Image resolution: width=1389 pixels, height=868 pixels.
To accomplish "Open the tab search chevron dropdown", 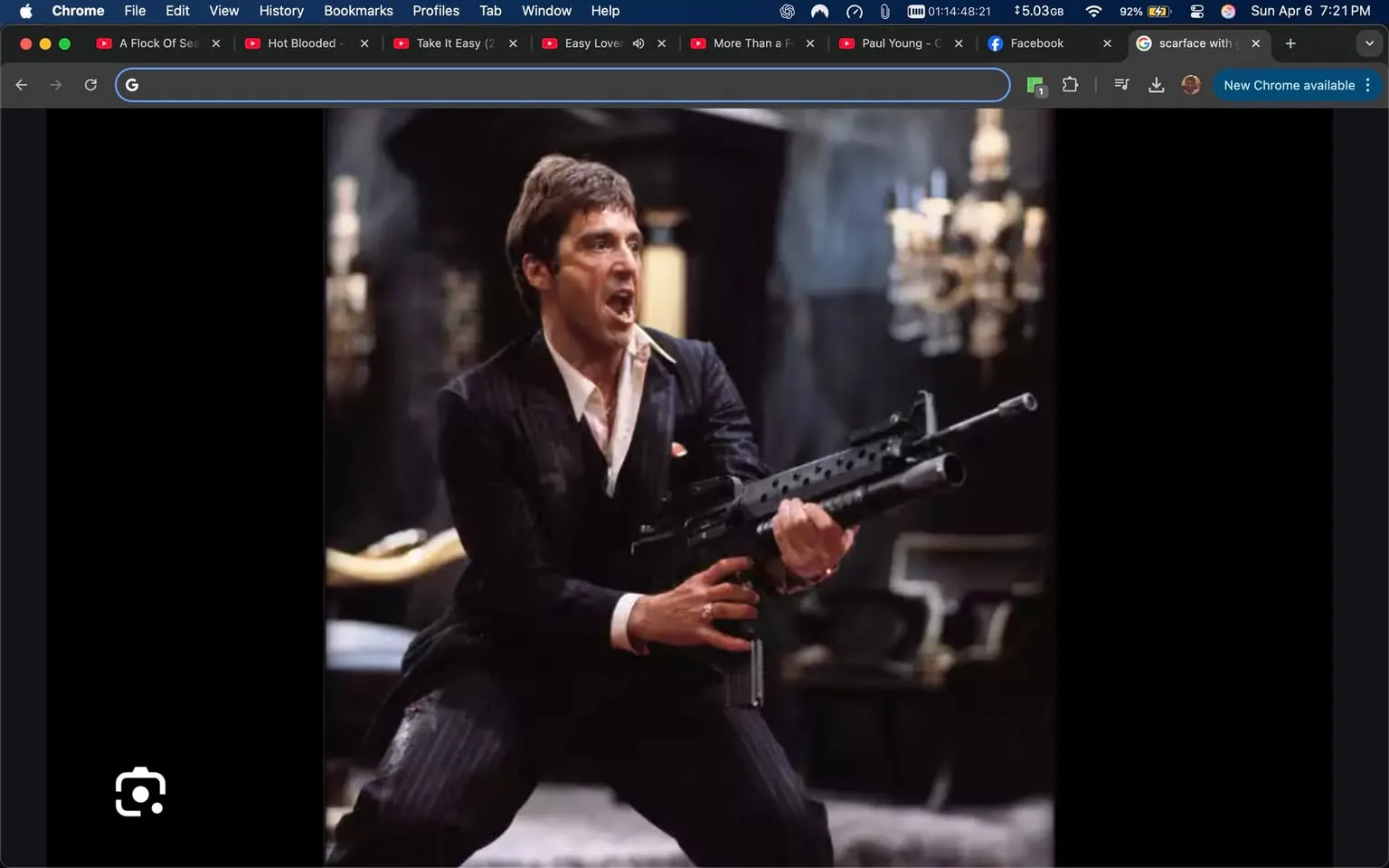I will tap(1368, 42).
